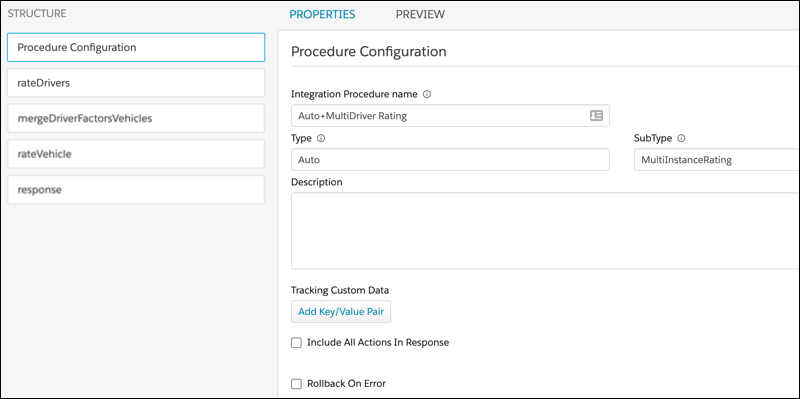Click the Type field containing Auto

450,160
